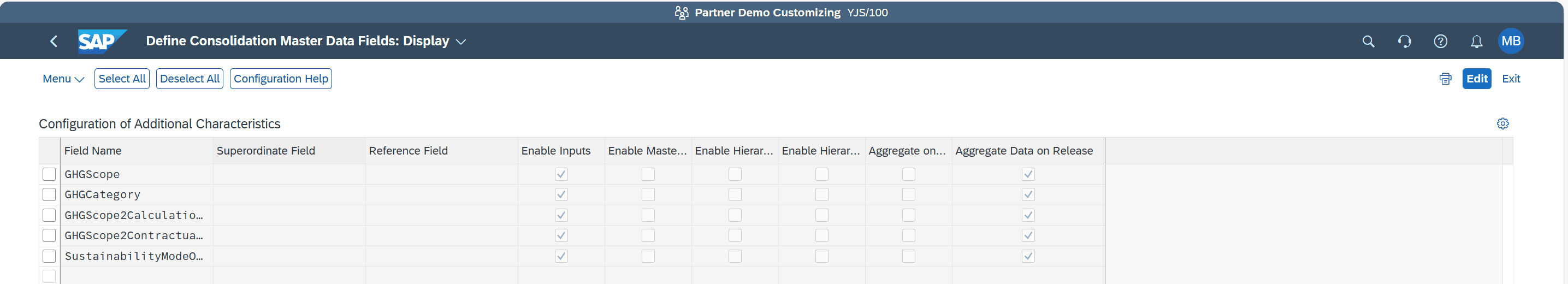The width and height of the screenshot is (1568, 284).
Task: Click the SAP logo
Action: (101, 42)
